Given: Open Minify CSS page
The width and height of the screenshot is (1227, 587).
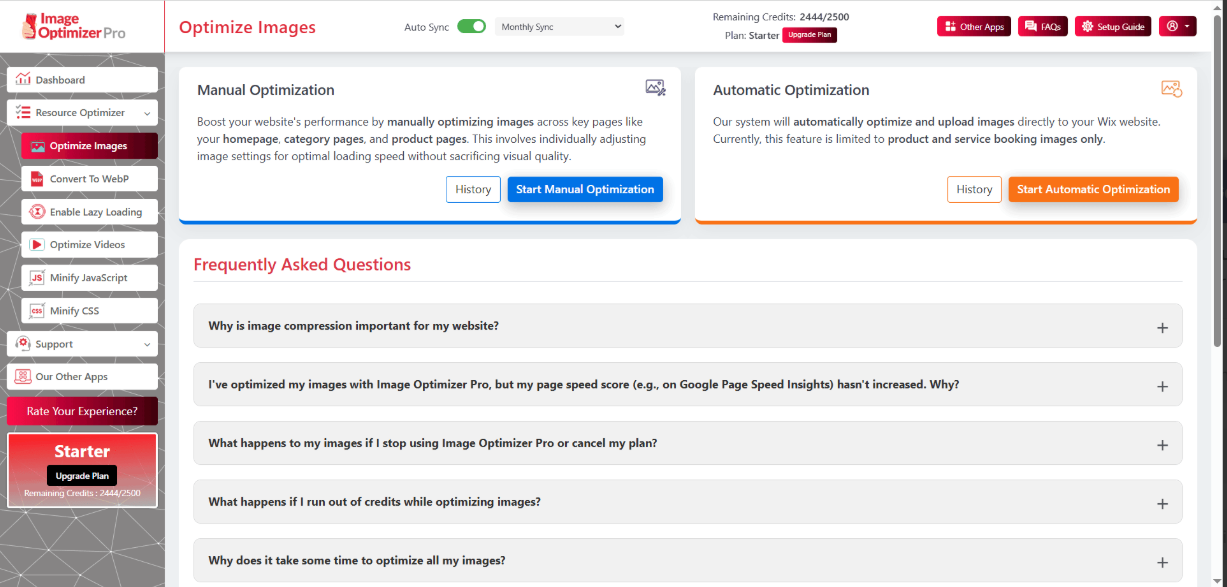Looking at the screenshot, I should click(90, 311).
